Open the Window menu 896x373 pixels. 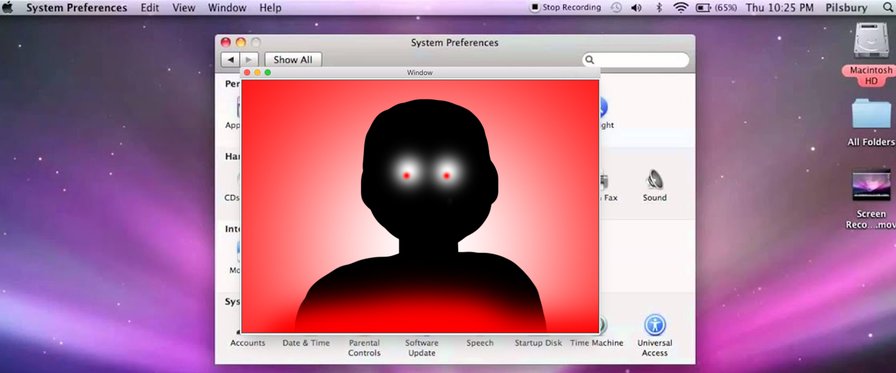[227, 7]
